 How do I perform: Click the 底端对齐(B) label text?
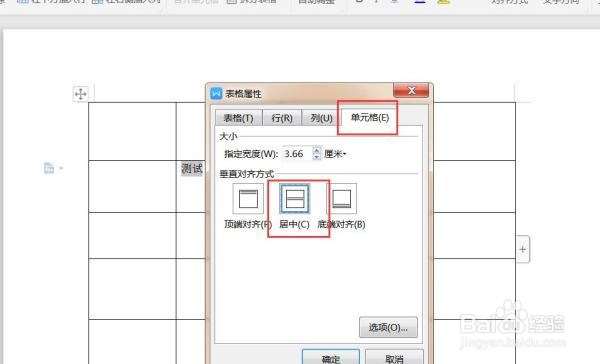[x=341, y=224]
